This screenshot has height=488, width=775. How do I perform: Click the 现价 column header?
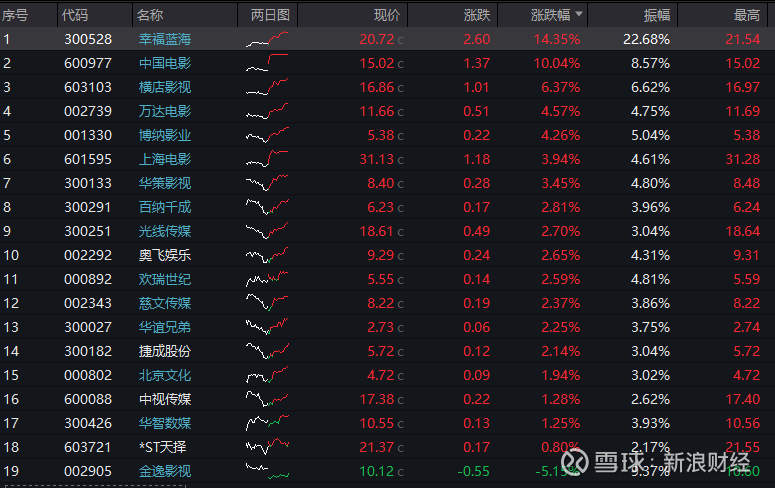click(387, 15)
